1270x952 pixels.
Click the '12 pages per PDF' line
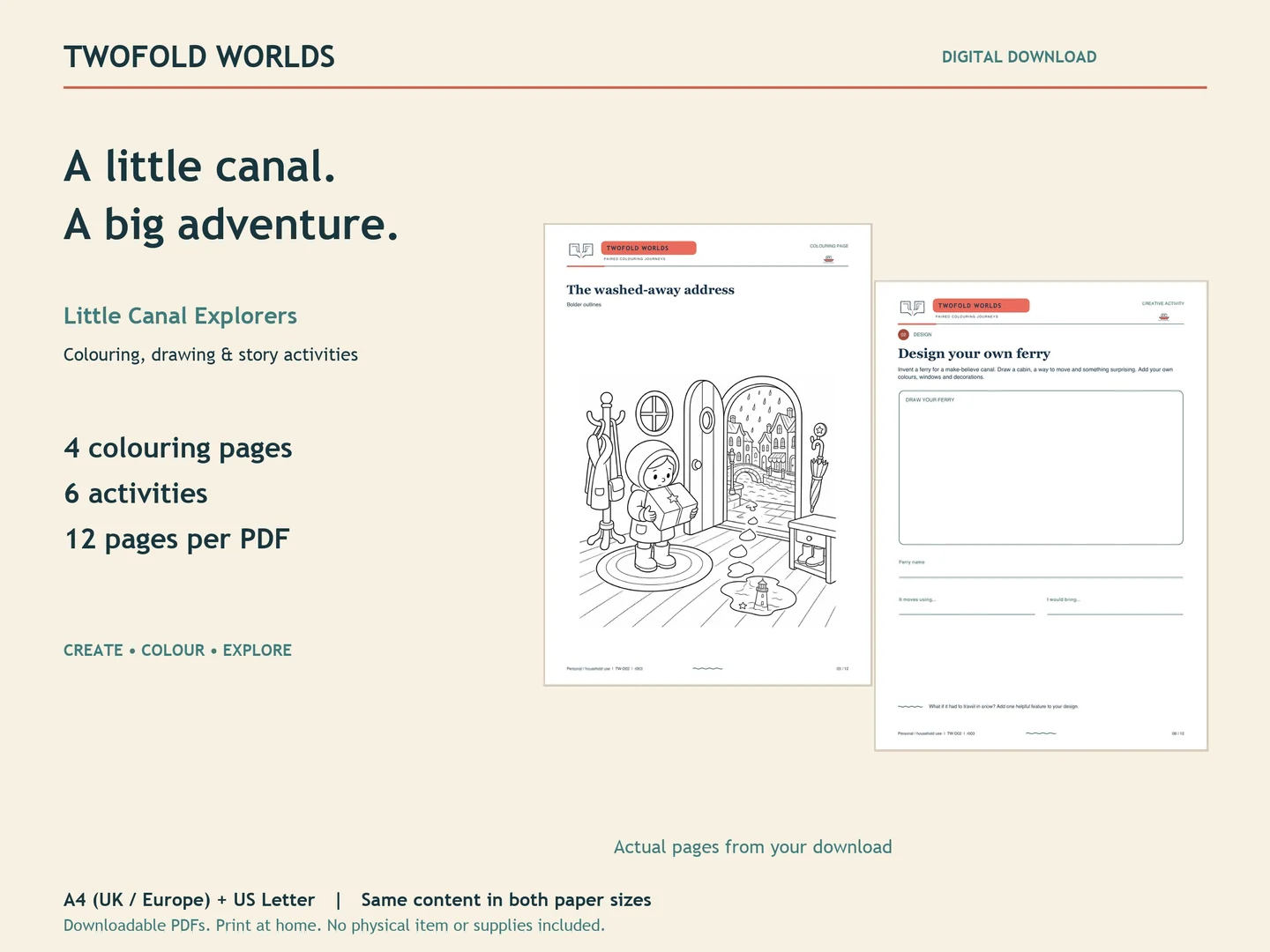(176, 539)
